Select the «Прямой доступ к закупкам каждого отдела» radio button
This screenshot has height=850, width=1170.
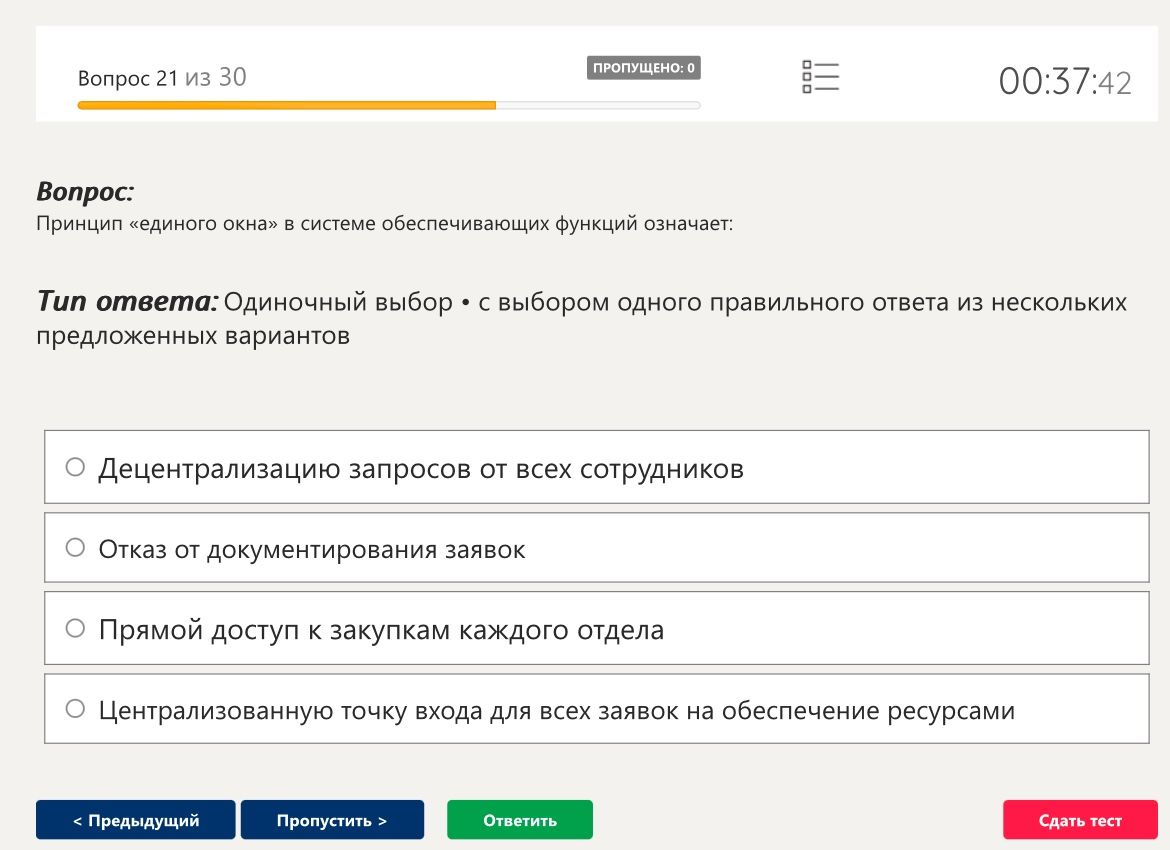click(x=75, y=628)
